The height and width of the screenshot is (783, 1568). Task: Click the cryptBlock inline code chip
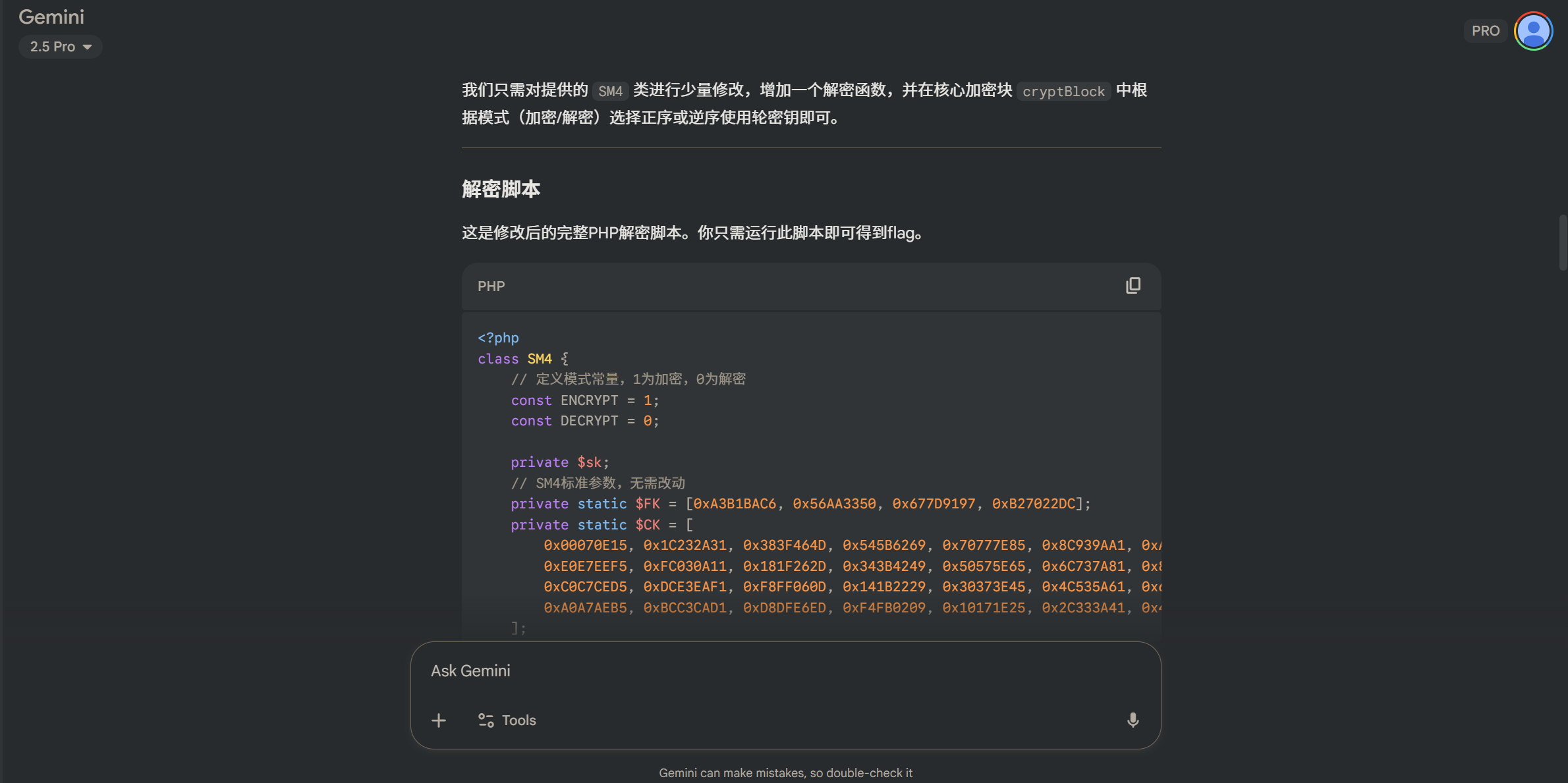click(x=1063, y=92)
